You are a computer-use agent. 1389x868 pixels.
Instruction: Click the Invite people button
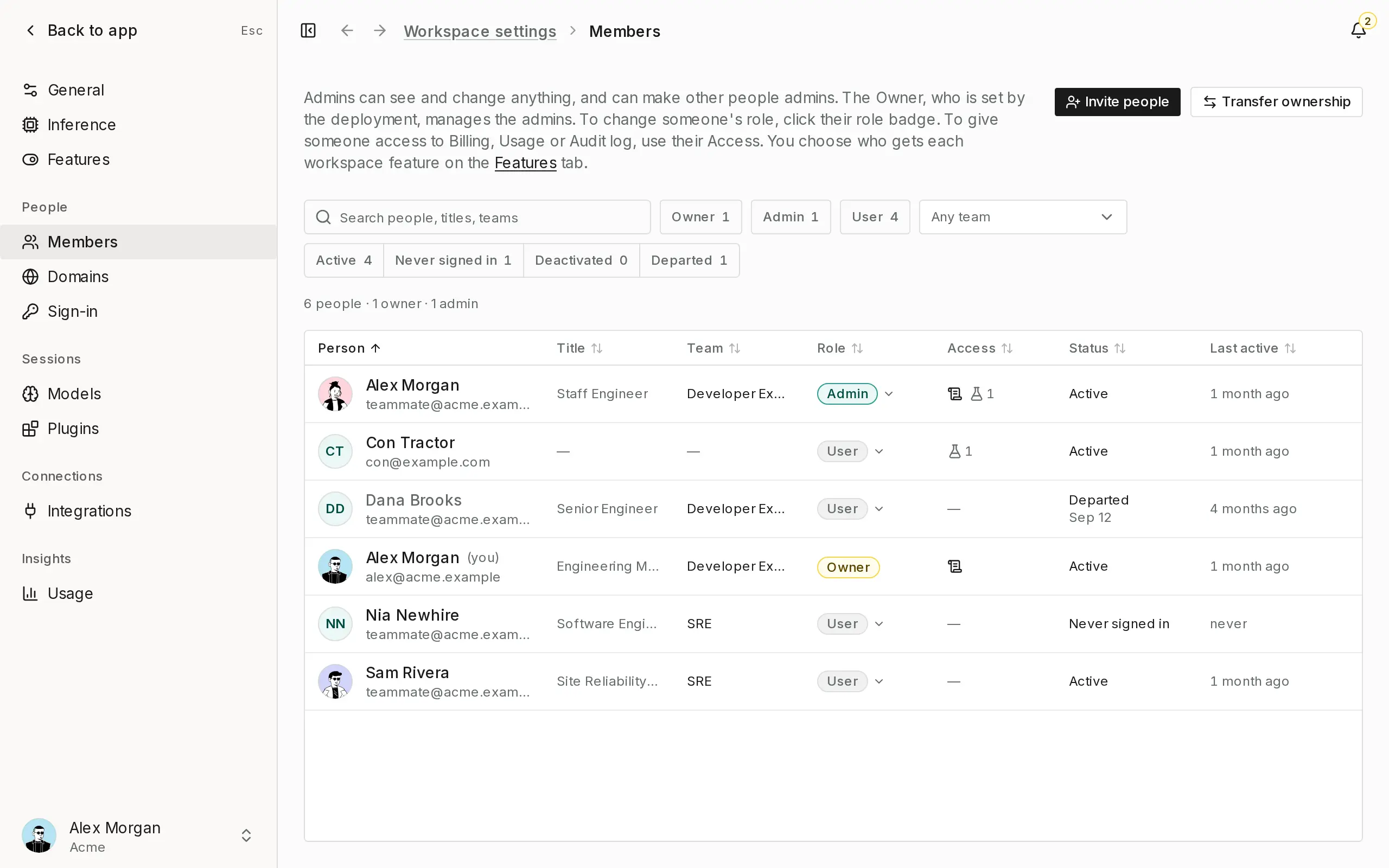pos(1117,101)
